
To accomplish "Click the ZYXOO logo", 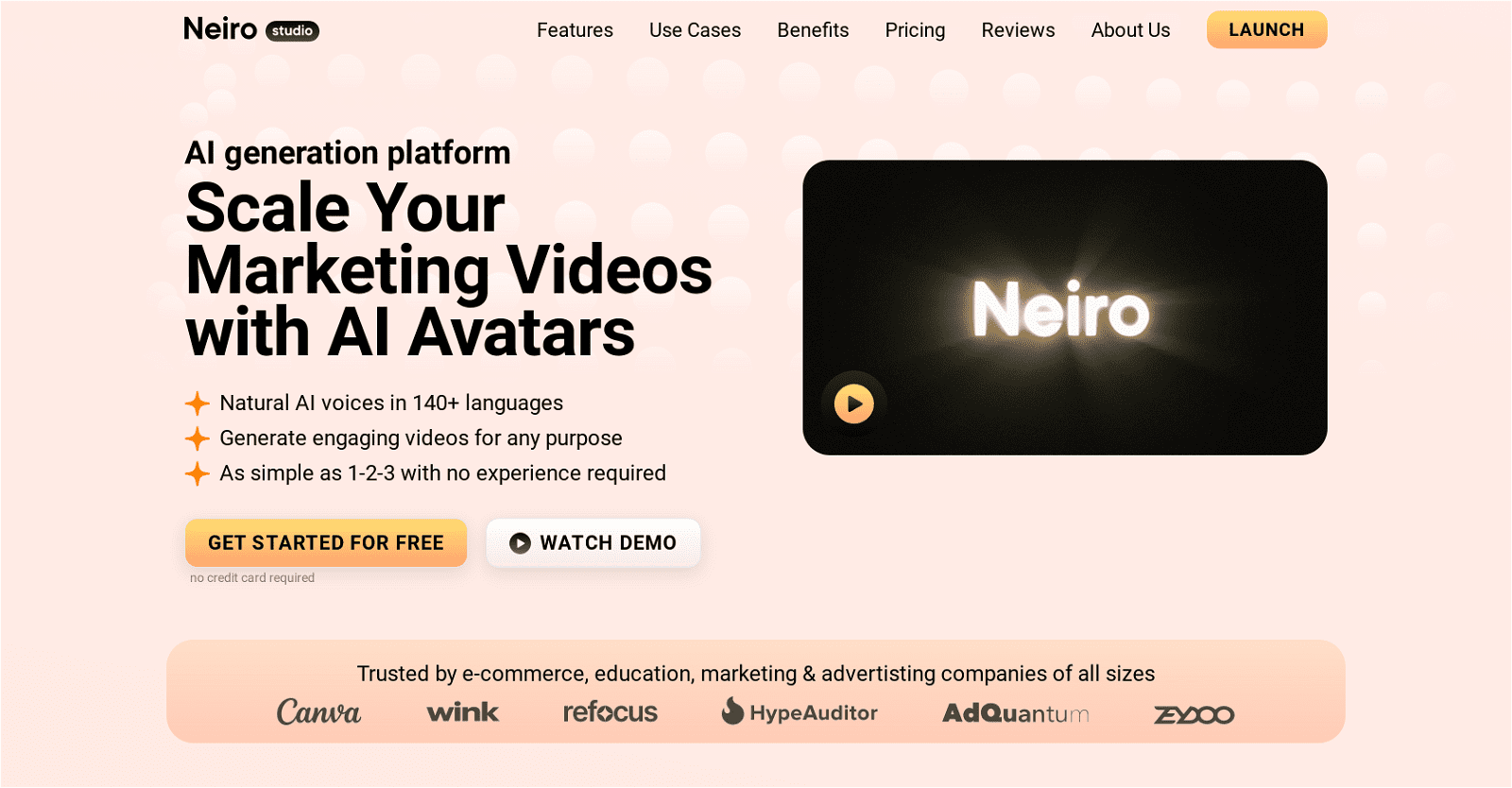I will [1194, 714].
